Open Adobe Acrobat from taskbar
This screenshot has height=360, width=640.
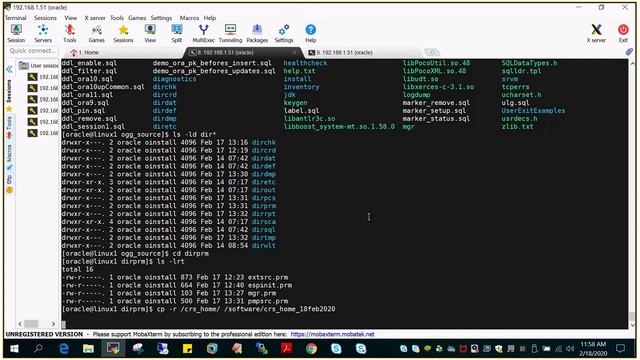click(287, 349)
